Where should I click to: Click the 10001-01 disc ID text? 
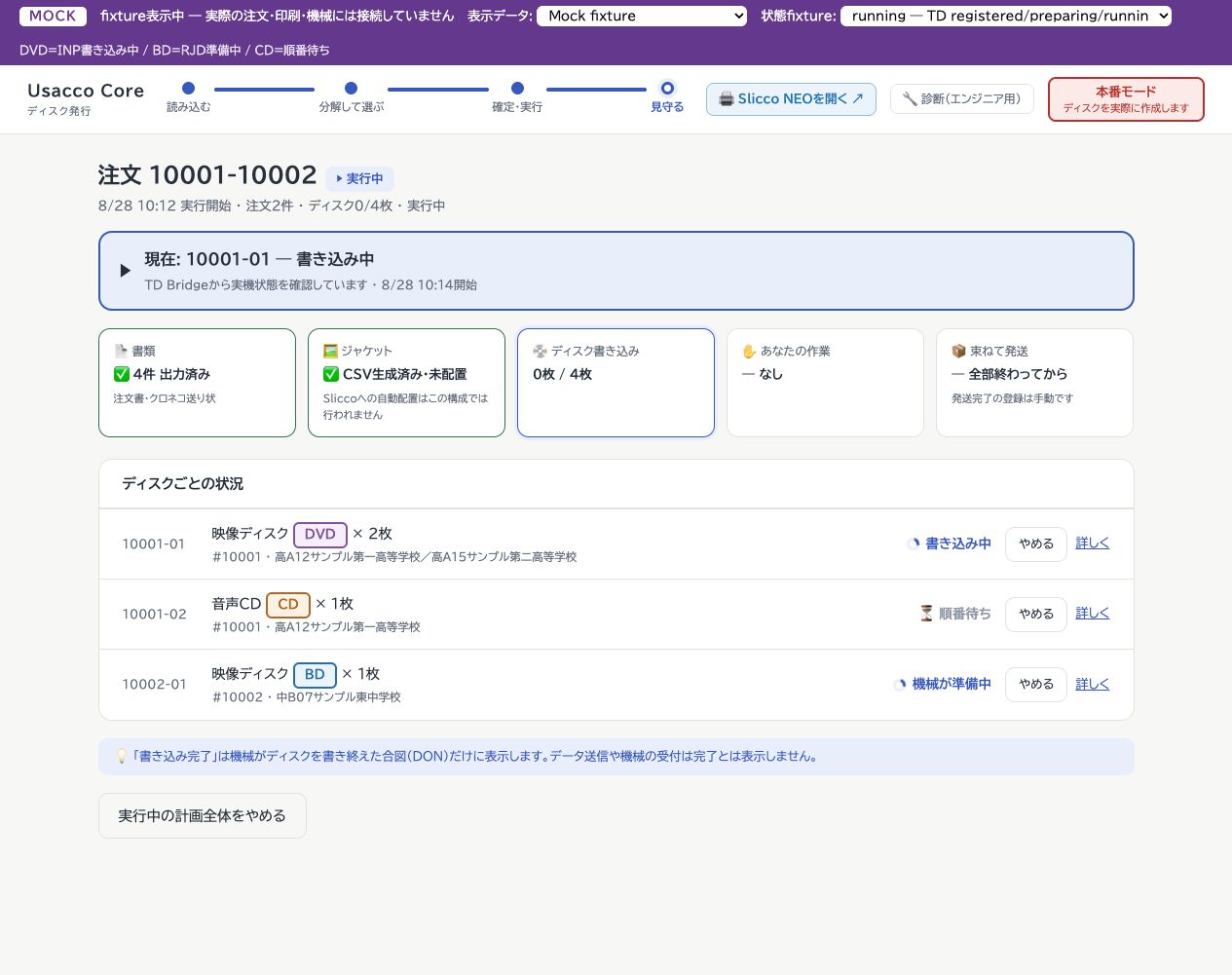pyautogui.click(x=153, y=544)
